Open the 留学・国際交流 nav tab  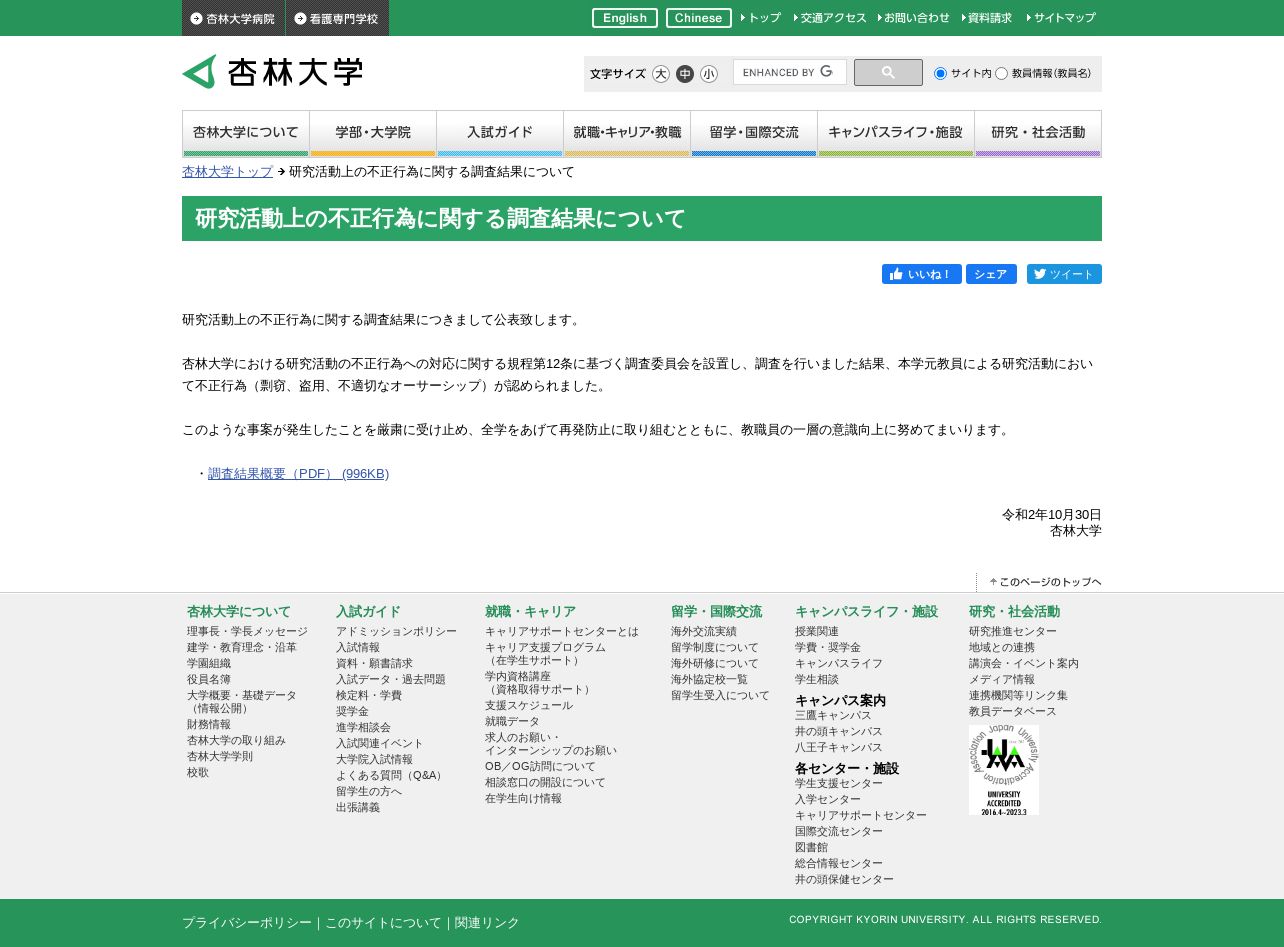(754, 134)
